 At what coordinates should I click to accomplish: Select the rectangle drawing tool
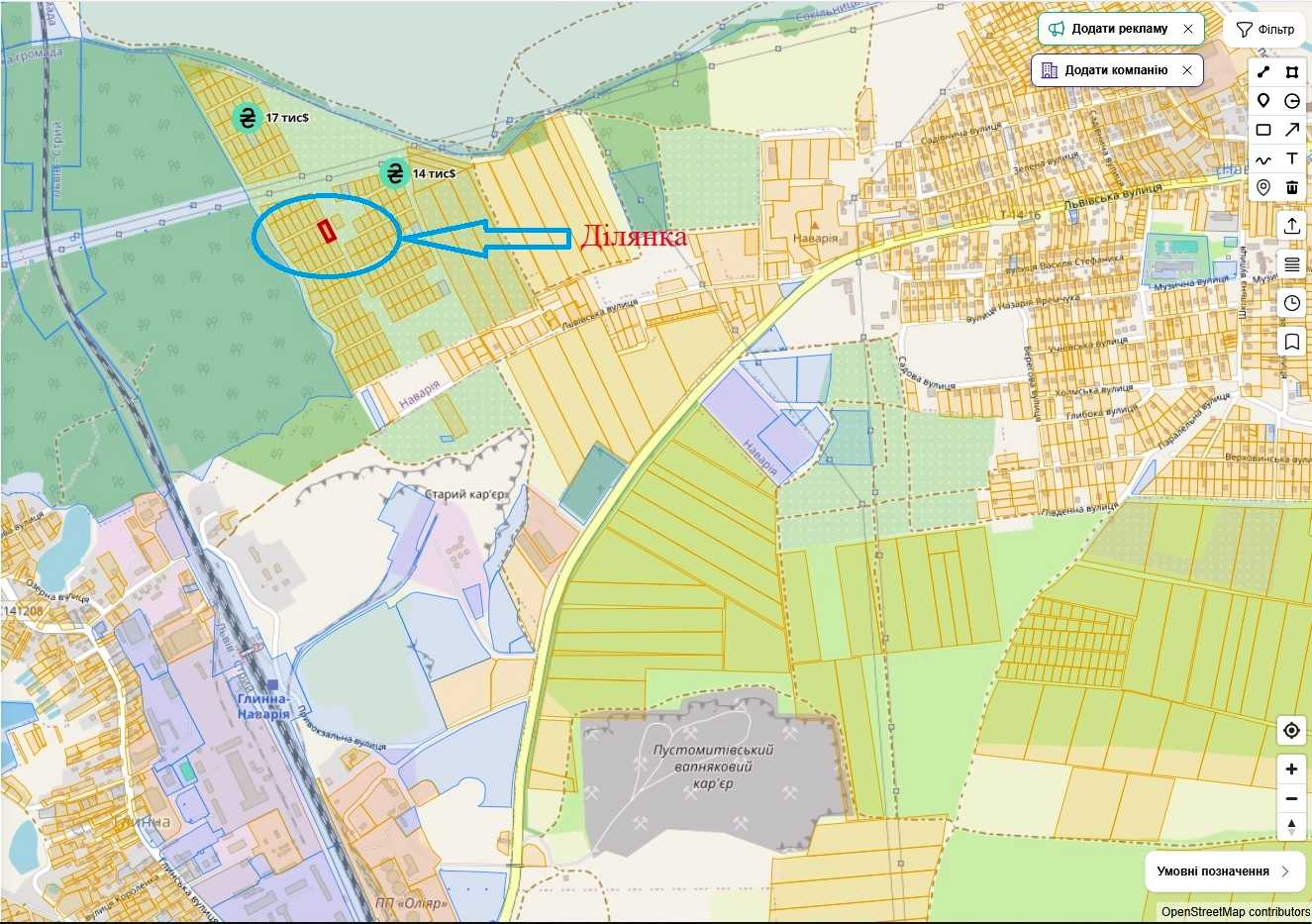tap(1263, 130)
